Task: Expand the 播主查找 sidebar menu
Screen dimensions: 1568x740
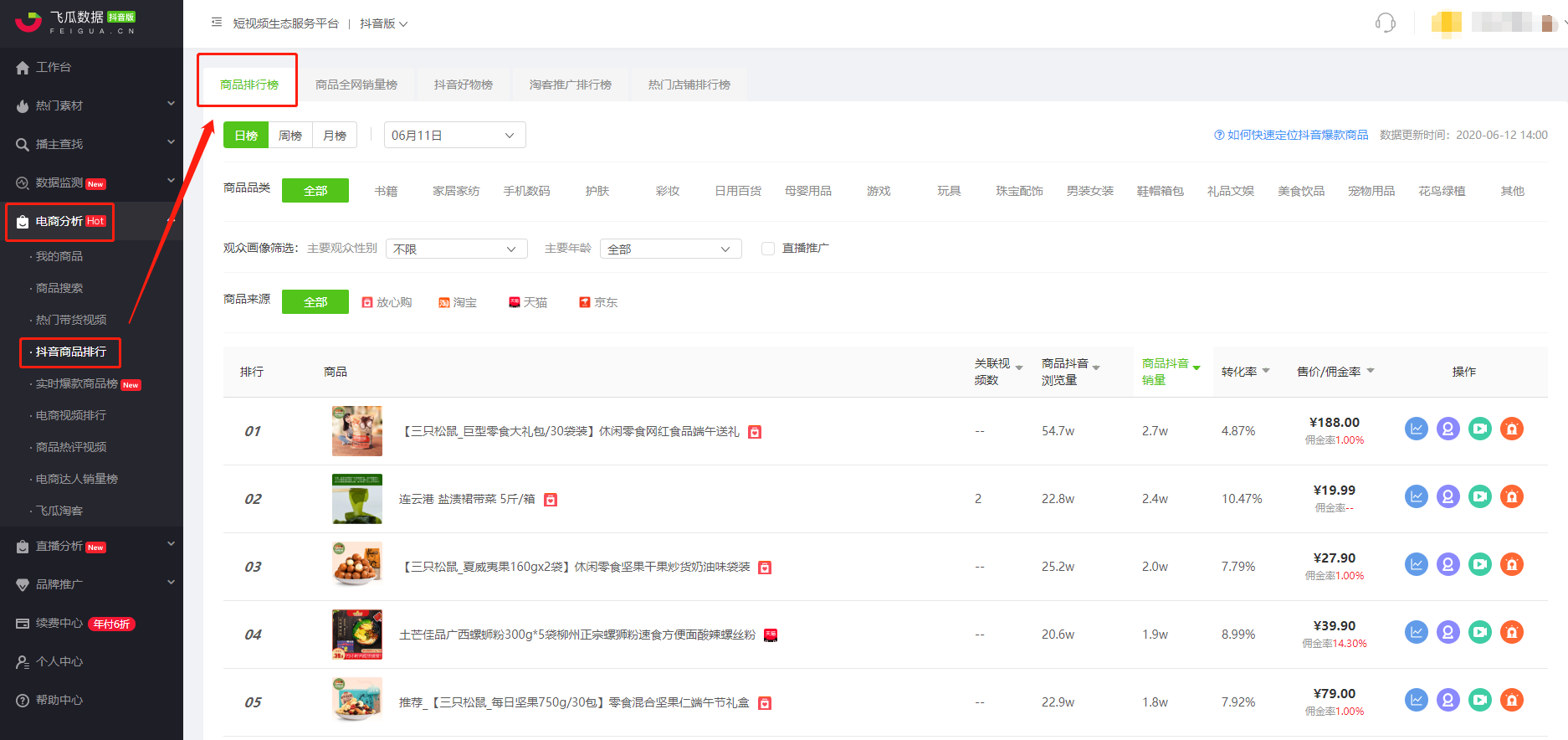Action: [91, 144]
